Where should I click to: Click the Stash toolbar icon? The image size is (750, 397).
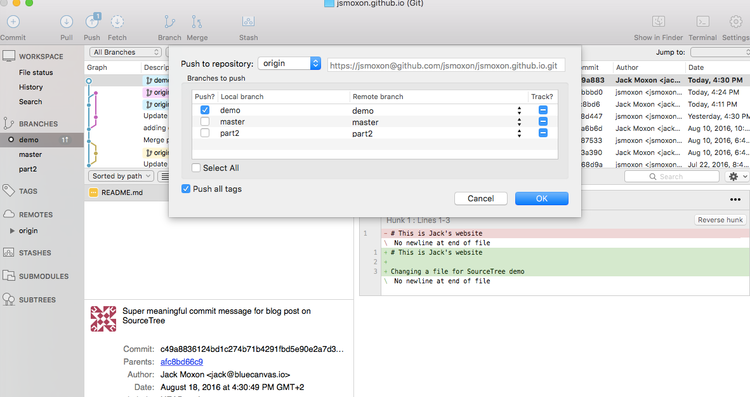coord(248,22)
